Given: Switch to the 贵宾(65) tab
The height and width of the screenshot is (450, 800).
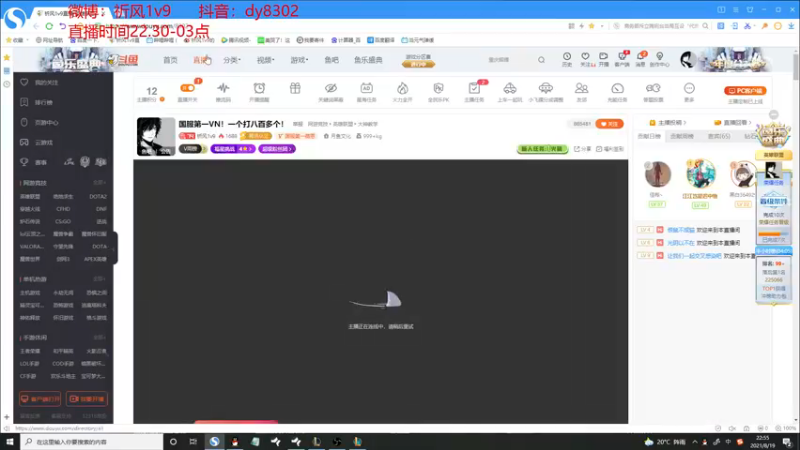Looking at the screenshot, I should [x=718, y=136].
